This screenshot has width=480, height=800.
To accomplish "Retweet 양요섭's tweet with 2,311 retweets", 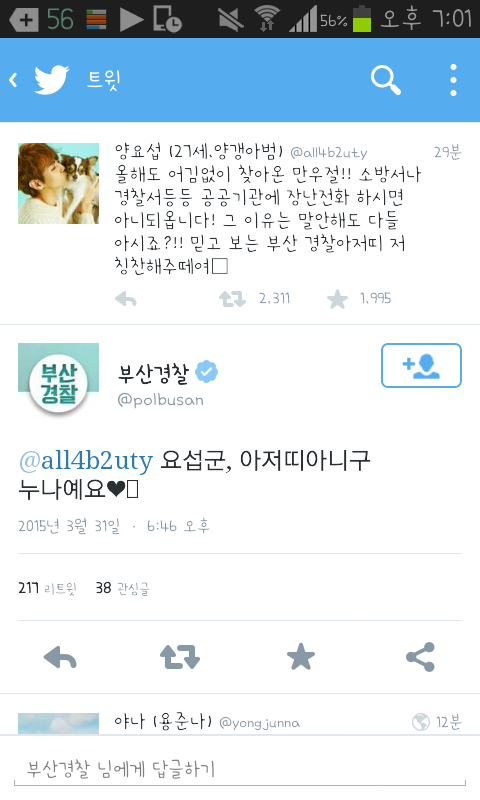I will click(x=233, y=299).
